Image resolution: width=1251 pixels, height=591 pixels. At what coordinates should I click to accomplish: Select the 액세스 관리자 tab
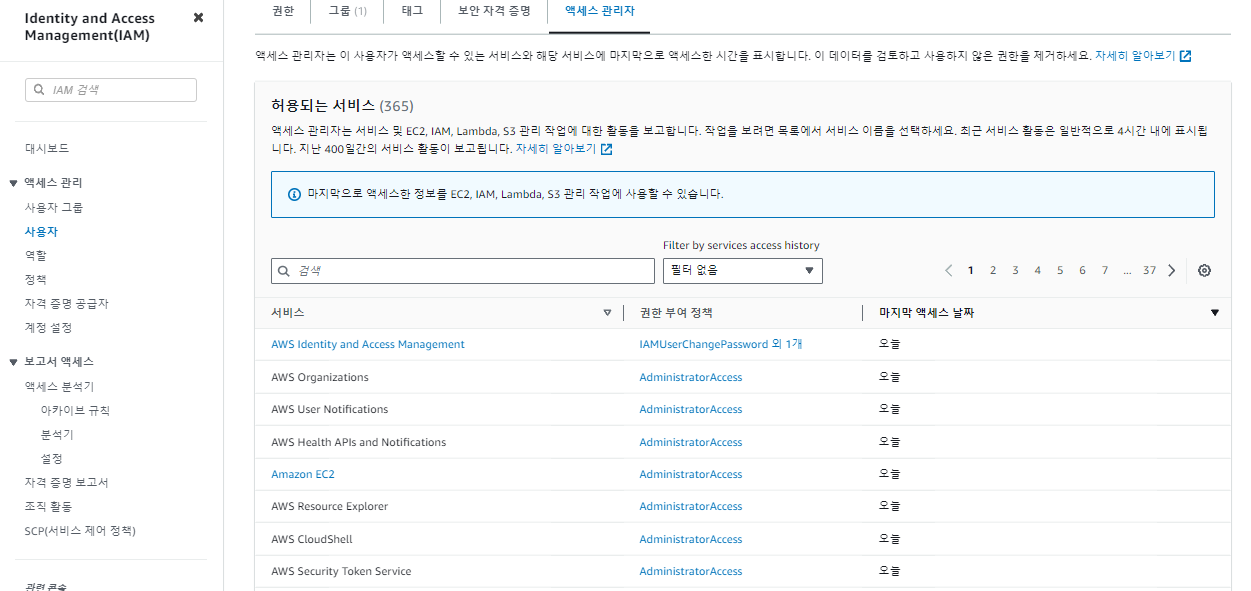tap(599, 11)
